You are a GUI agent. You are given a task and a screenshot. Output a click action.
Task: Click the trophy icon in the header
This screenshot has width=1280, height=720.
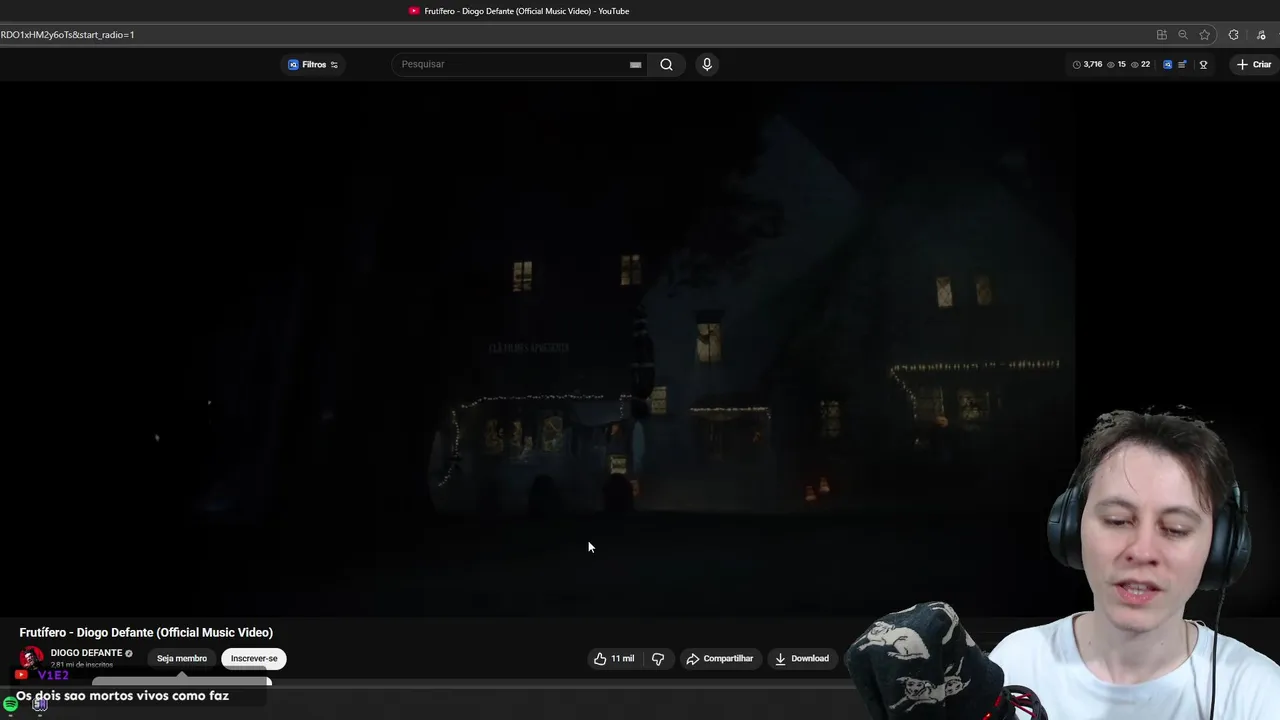[x=1203, y=64]
